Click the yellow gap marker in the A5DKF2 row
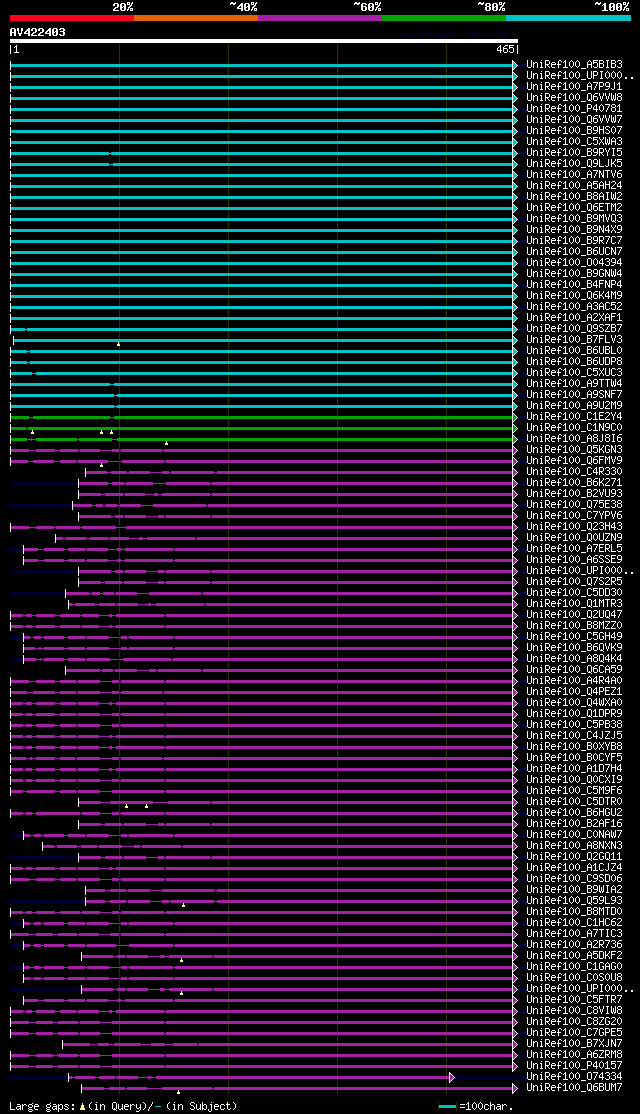Image resolution: width=640 pixels, height=1114 pixels. 181,961
